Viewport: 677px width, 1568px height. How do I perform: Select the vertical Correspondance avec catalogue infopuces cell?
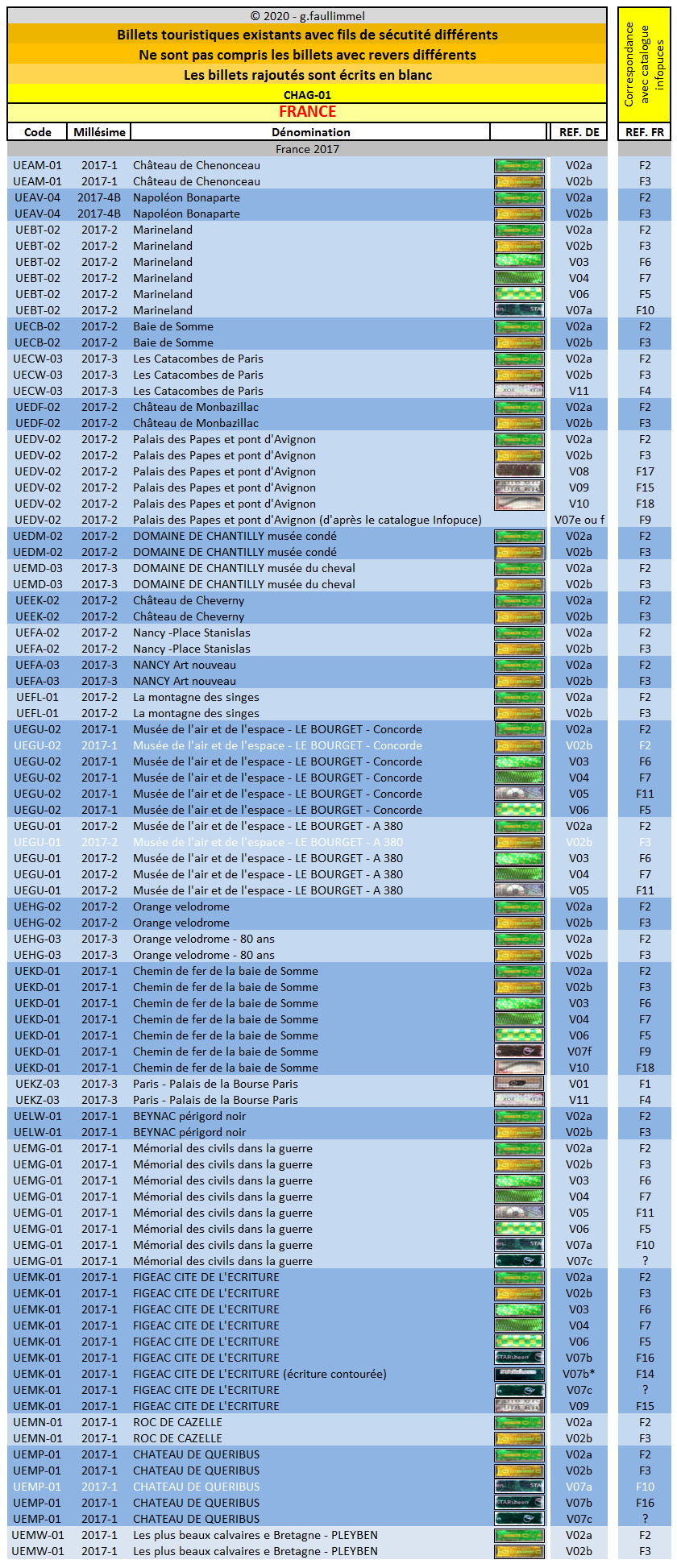(645, 64)
